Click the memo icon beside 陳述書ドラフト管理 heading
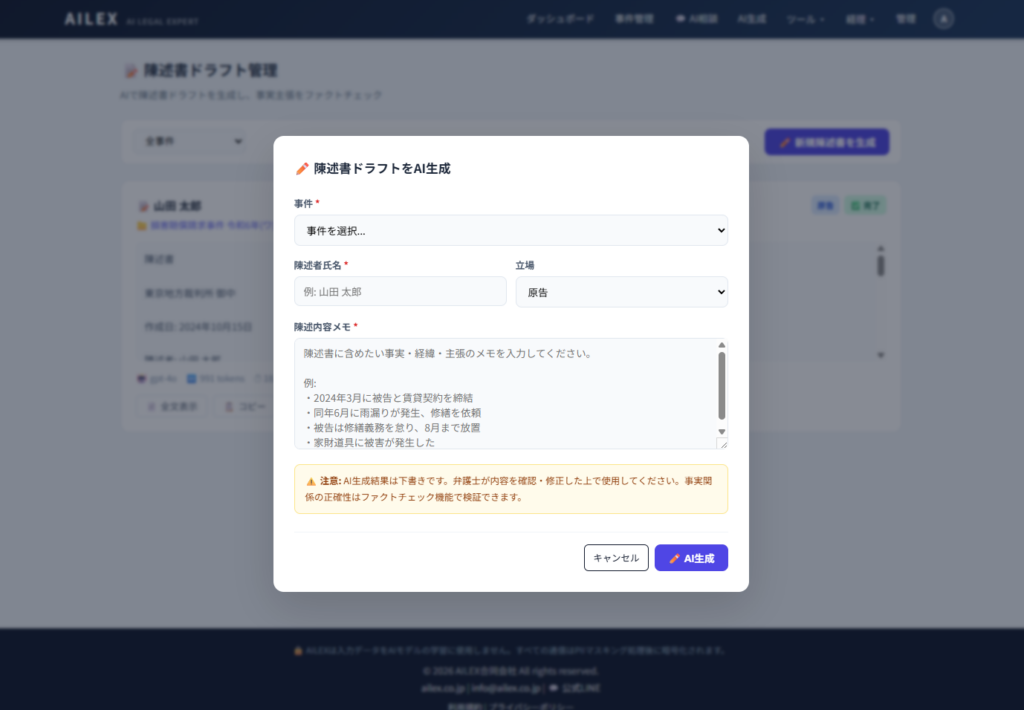Viewport: 1024px width, 710px height. click(130, 70)
